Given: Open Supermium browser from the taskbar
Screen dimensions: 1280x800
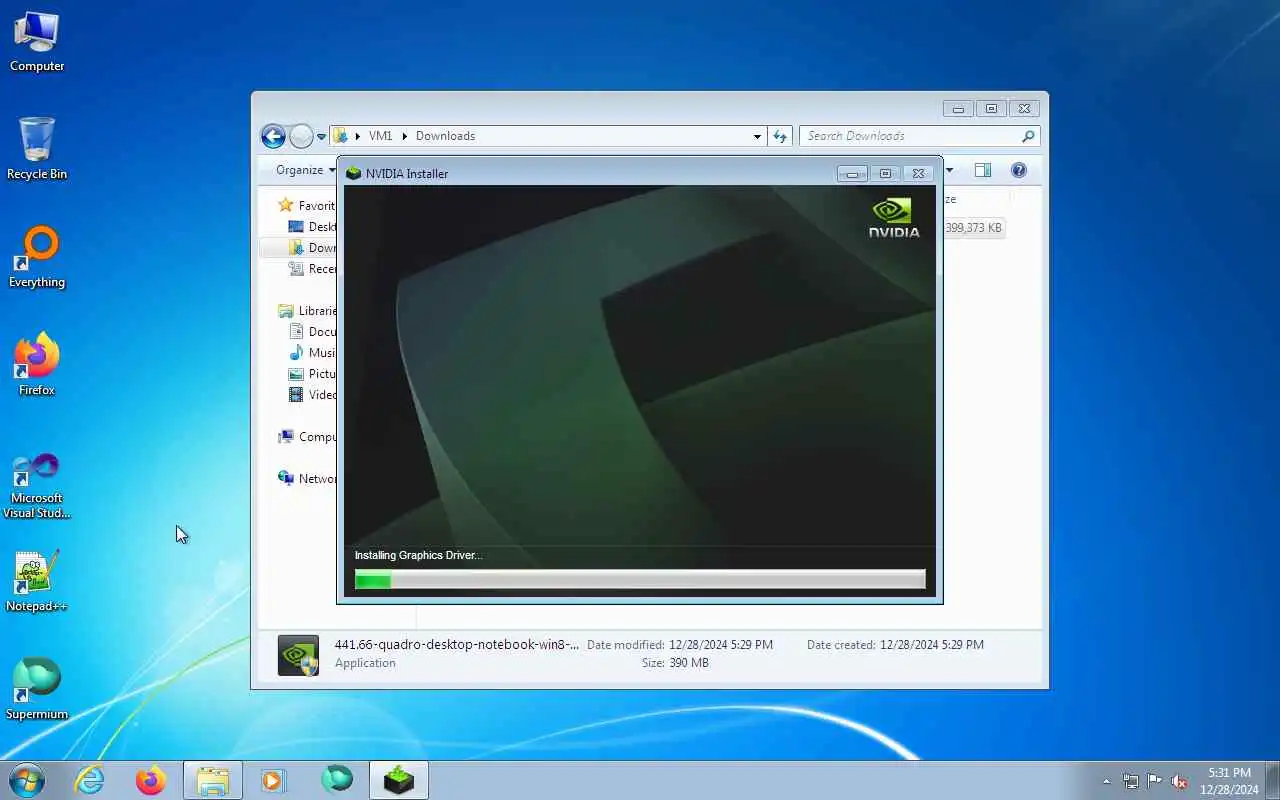Looking at the screenshot, I should pos(337,780).
